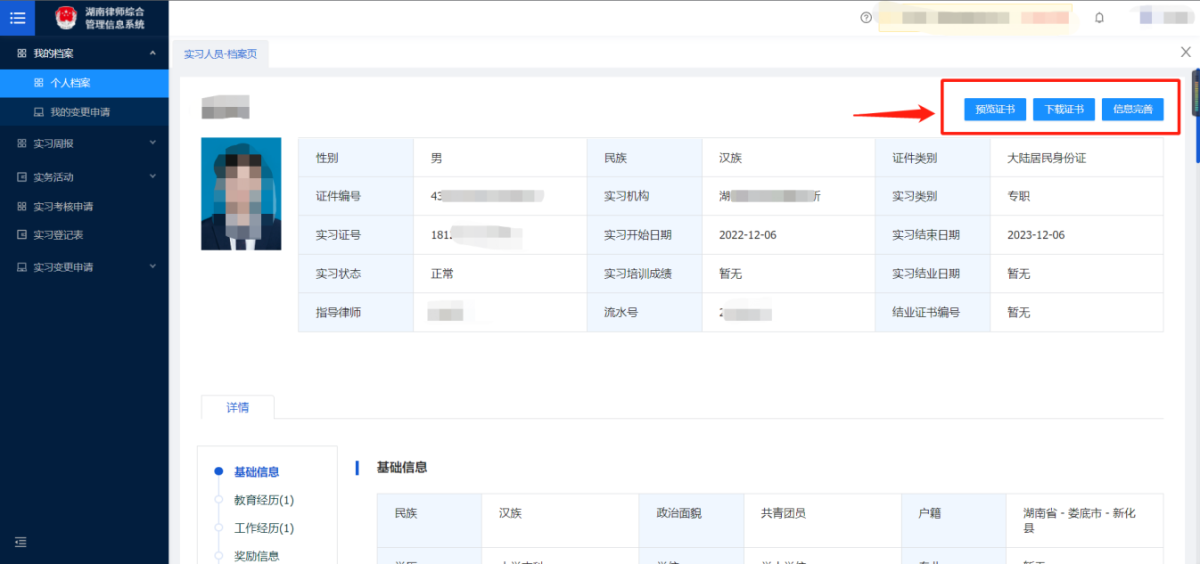Click the icon beside 实习登记表

click(x=22, y=235)
